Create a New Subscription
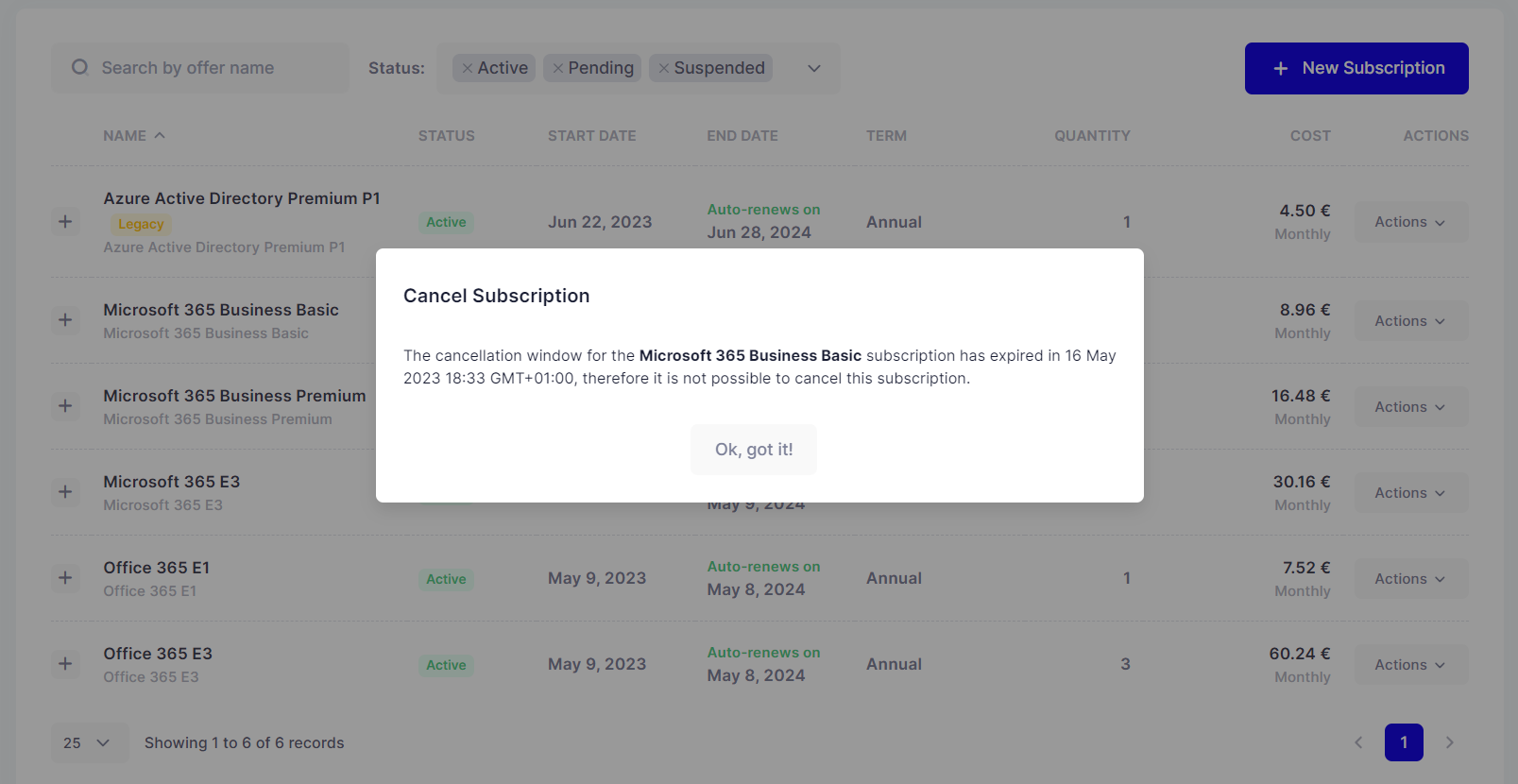This screenshot has width=1518, height=784. tap(1356, 68)
